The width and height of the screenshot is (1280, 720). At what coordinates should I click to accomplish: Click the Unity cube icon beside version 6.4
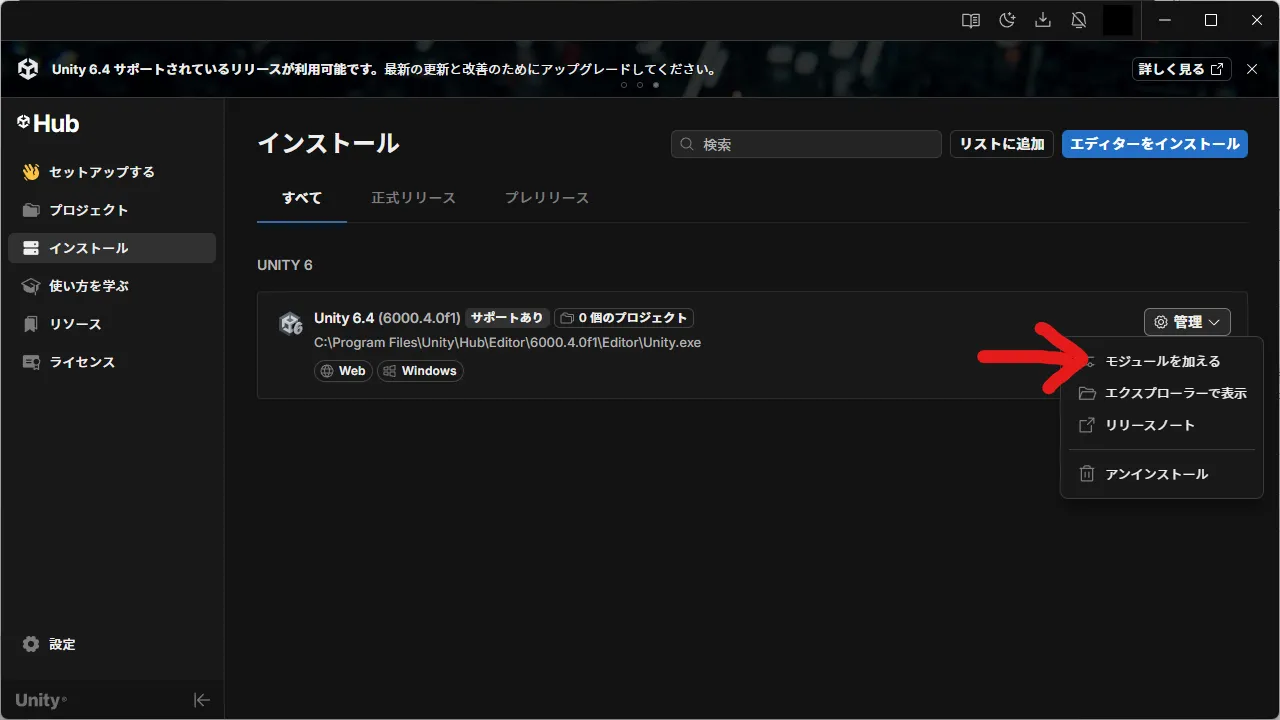click(291, 323)
